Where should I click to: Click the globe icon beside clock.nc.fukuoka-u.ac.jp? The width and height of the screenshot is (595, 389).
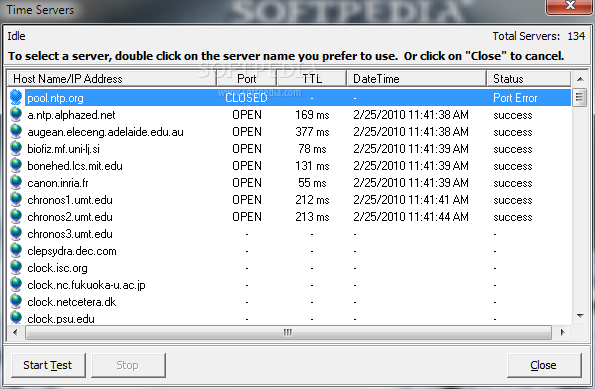click(16, 285)
